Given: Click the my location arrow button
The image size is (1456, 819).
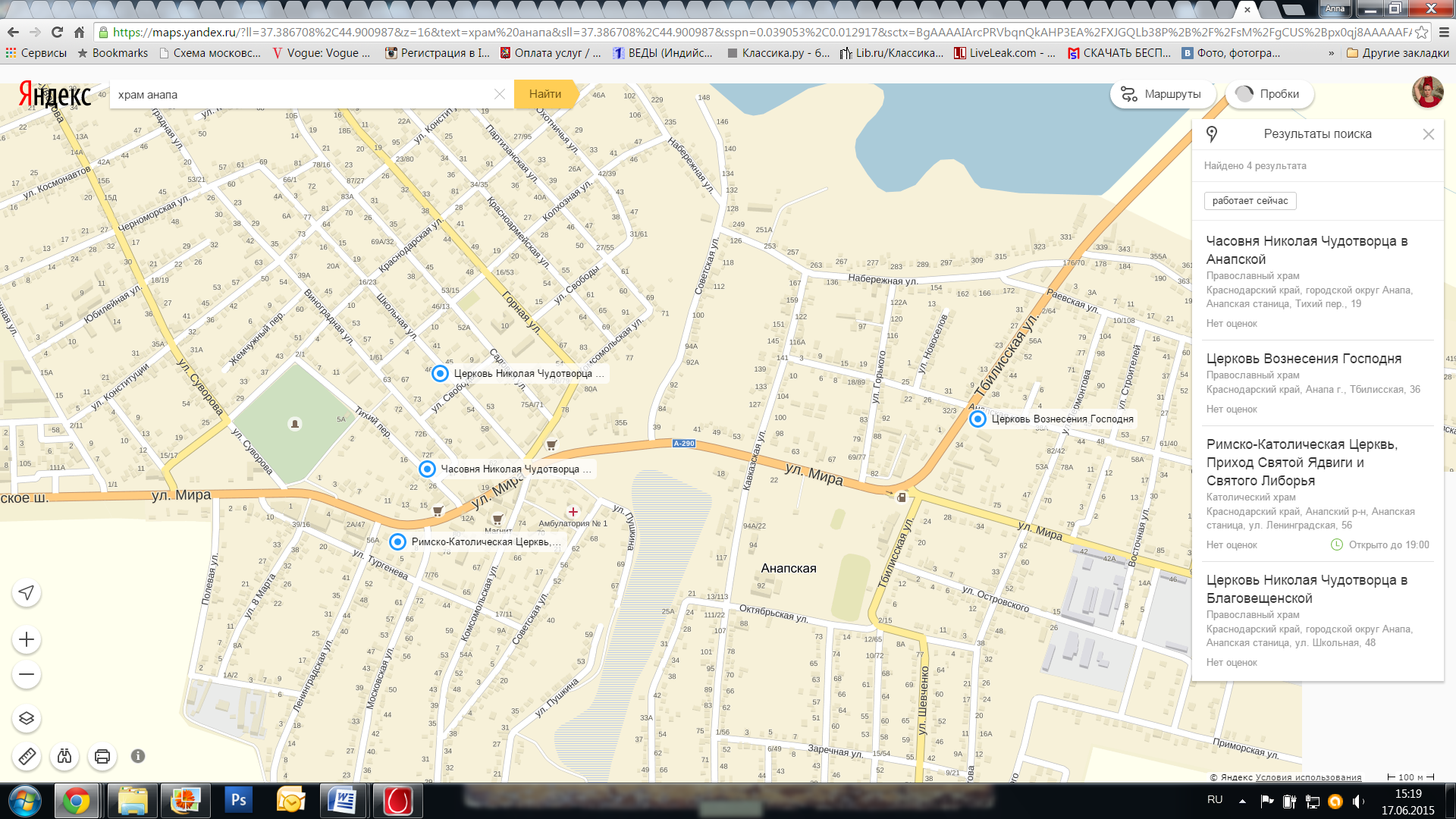Looking at the screenshot, I should 27,593.
